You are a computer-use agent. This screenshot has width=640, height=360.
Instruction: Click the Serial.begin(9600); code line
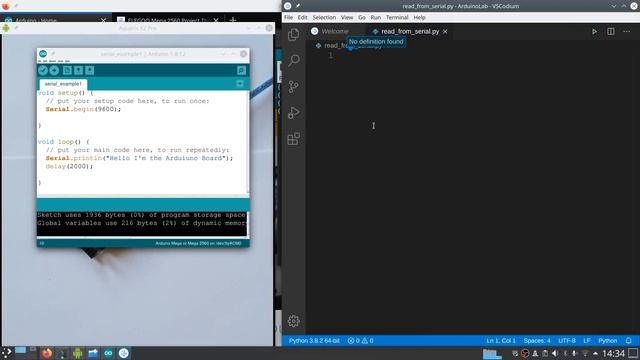83,109
